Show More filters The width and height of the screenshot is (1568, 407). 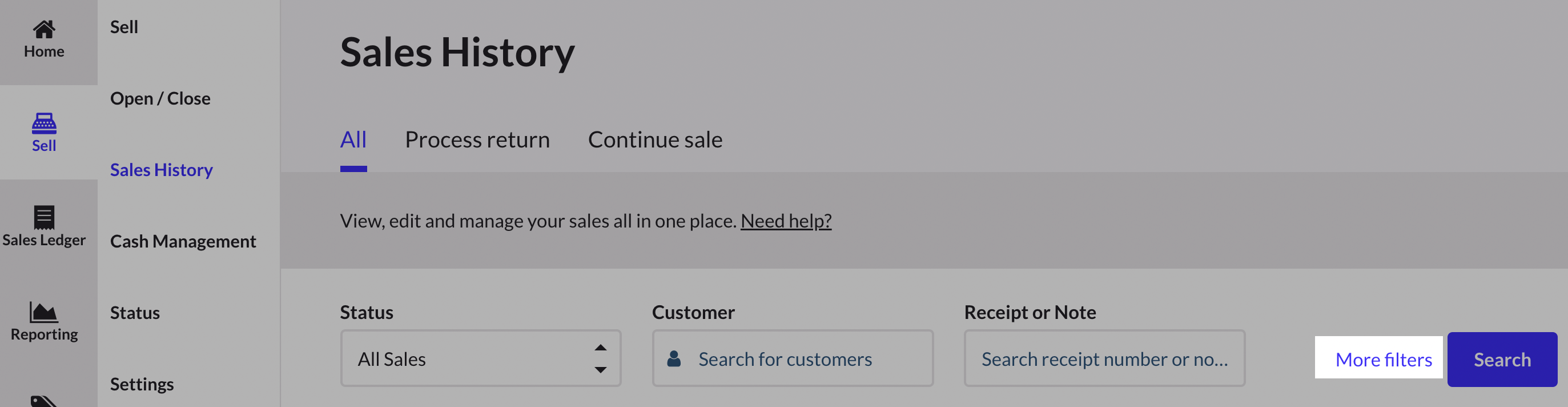point(1383,360)
